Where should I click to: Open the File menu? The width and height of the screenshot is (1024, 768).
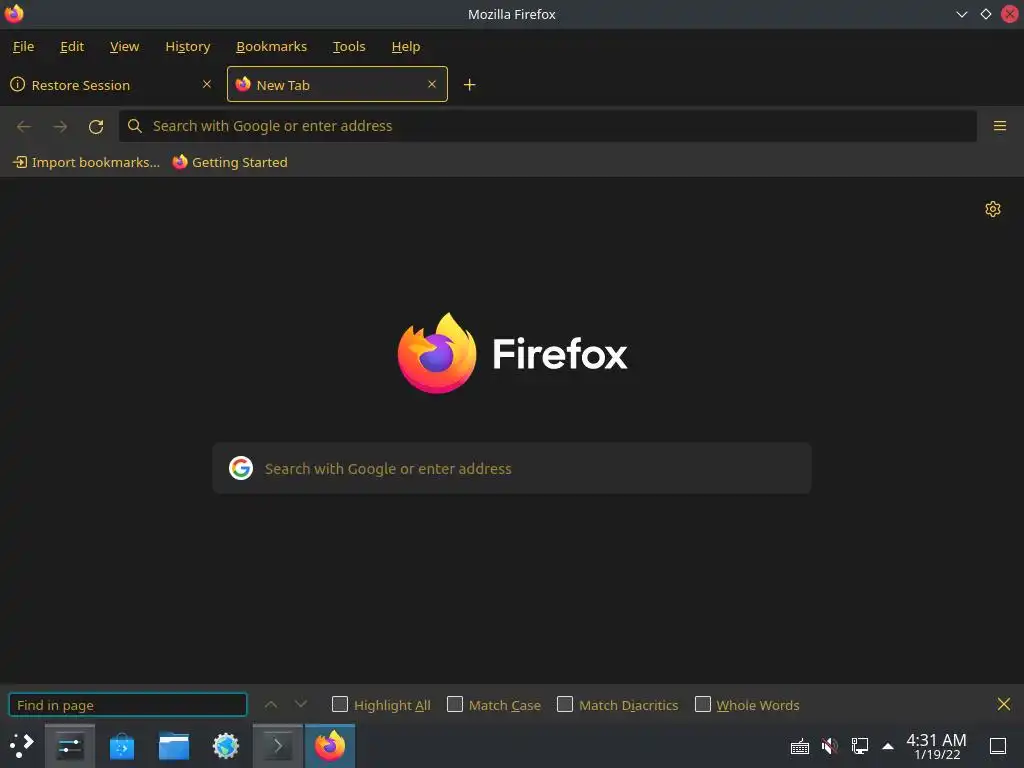[x=24, y=46]
